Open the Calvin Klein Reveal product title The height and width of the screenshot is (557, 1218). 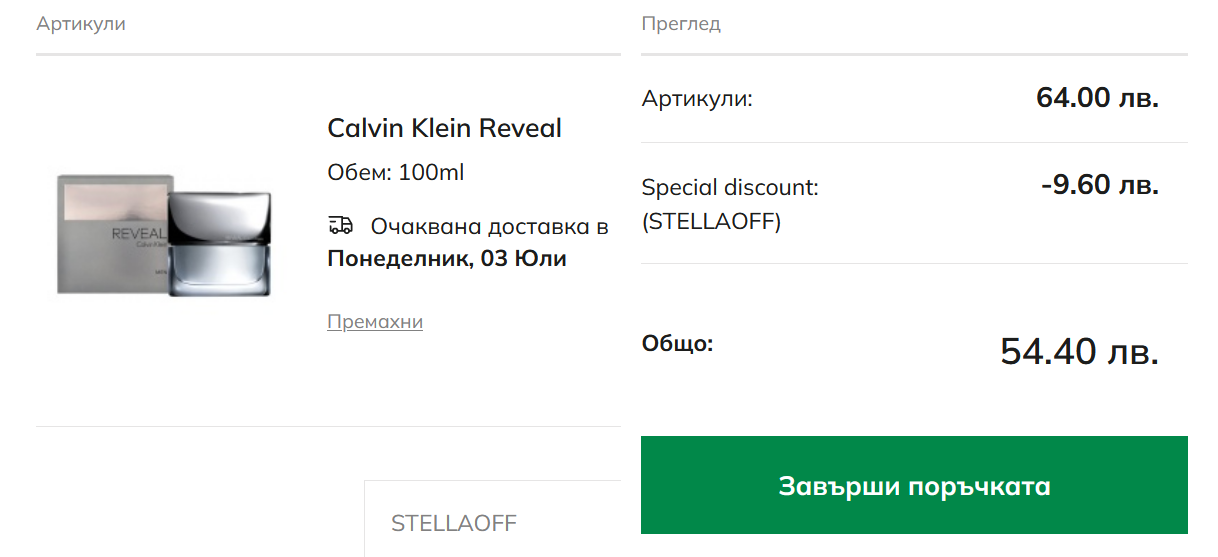[x=444, y=128]
